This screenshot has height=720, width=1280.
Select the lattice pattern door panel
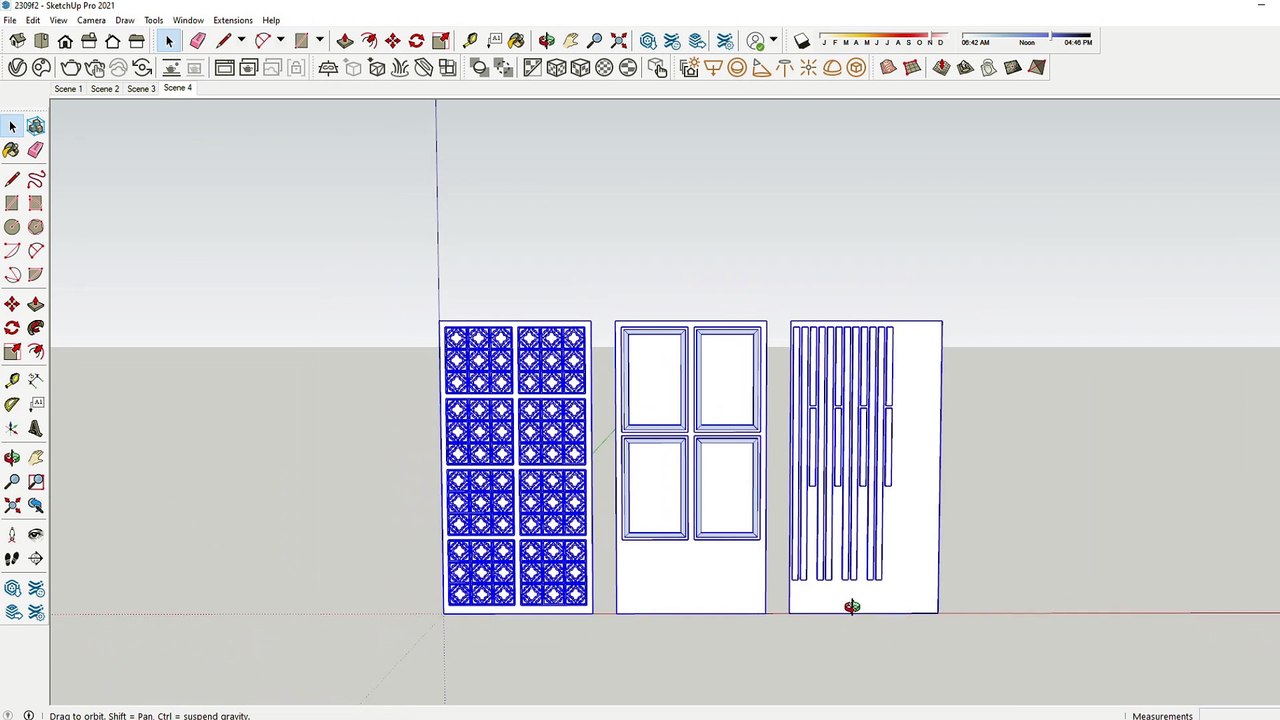tap(517, 467)
